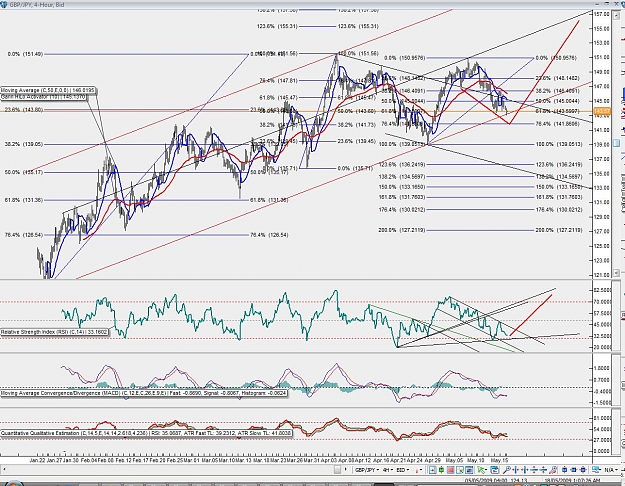This screenshot has width=625, height=486.
Task: Click the 18/05/2009 clock in the status bar
Action: click(572, 480)
